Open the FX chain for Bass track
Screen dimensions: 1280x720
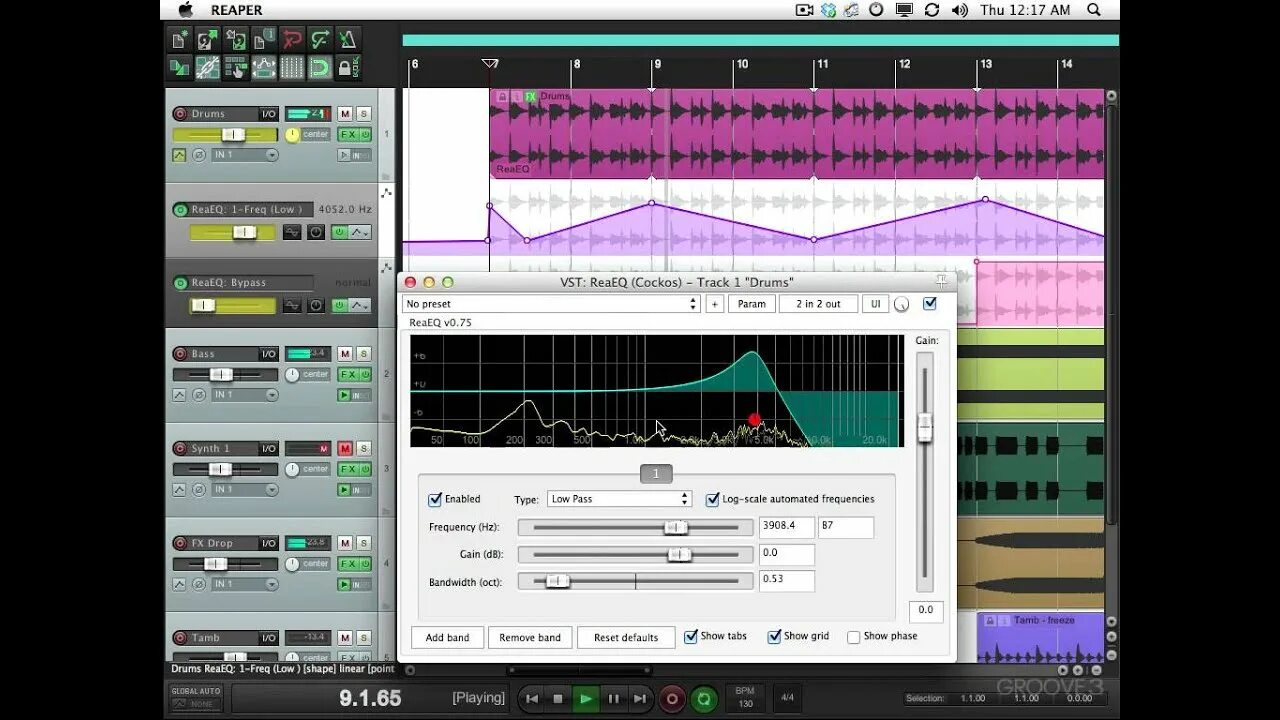(x=347, y=374)
